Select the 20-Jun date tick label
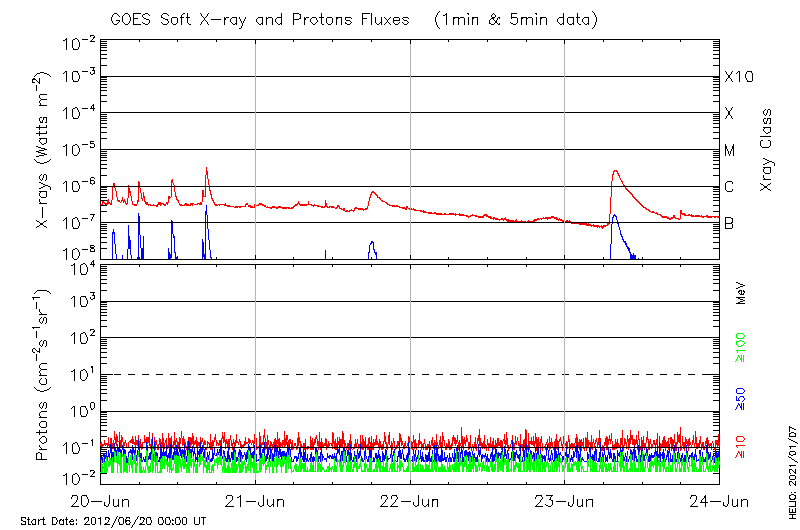The width and height of the screenshot is (800, 530). [x=100, y=500]
